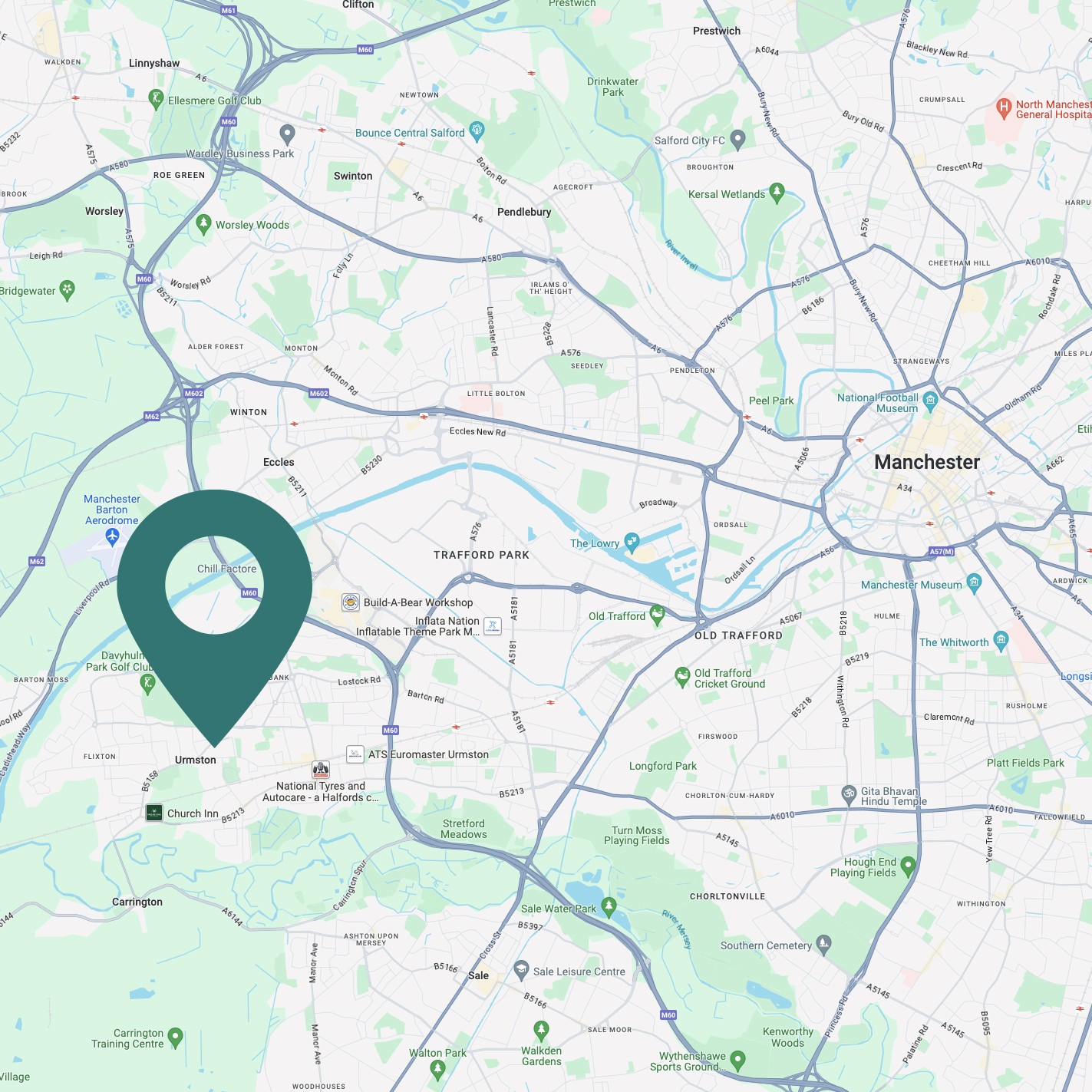Screen dimensions: 1092x1092
Task: Select the Manchester Barton Aerodrome airplane icon
Action: [113, 536]
